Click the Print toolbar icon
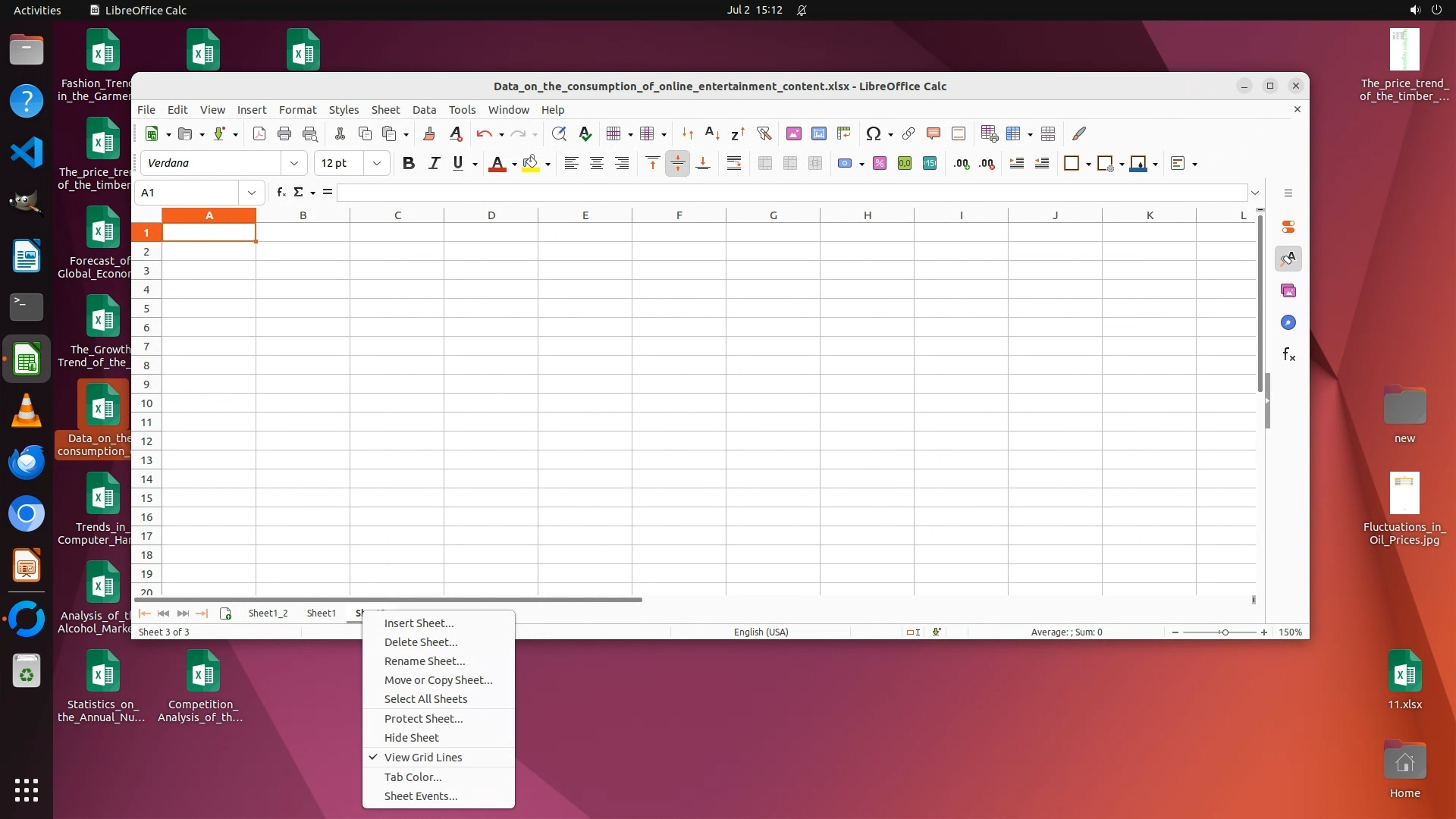 pos(284,133)
